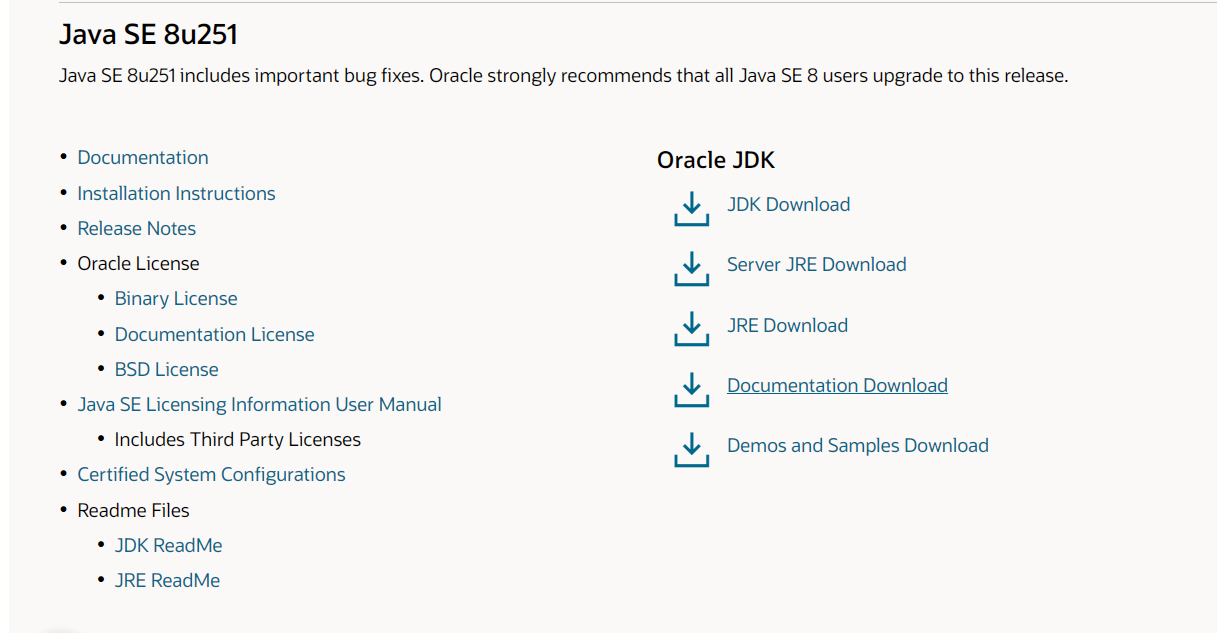Open the Documentation link in the list
The width and height of the screenshot is (1217, 633).
143,157
